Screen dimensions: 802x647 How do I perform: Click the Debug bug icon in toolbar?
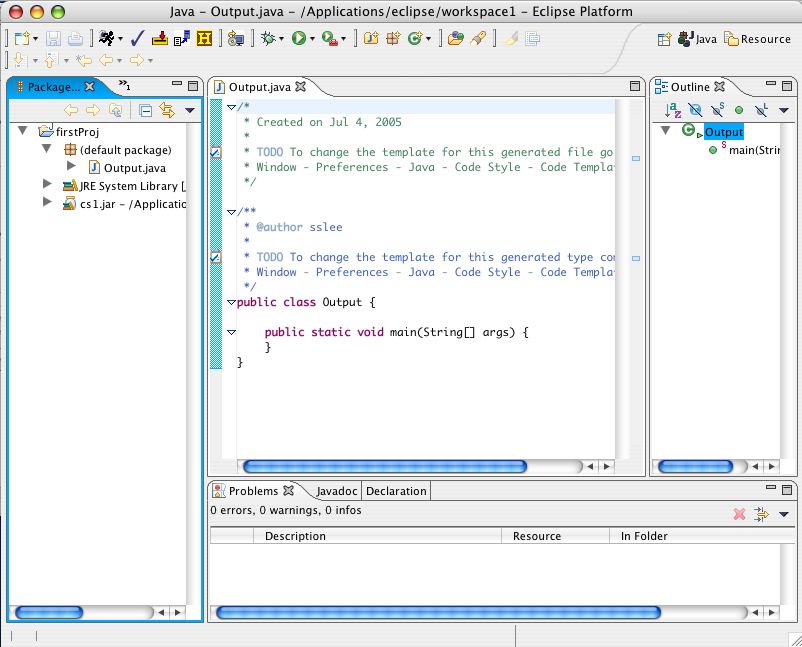(x=268, y=39)
